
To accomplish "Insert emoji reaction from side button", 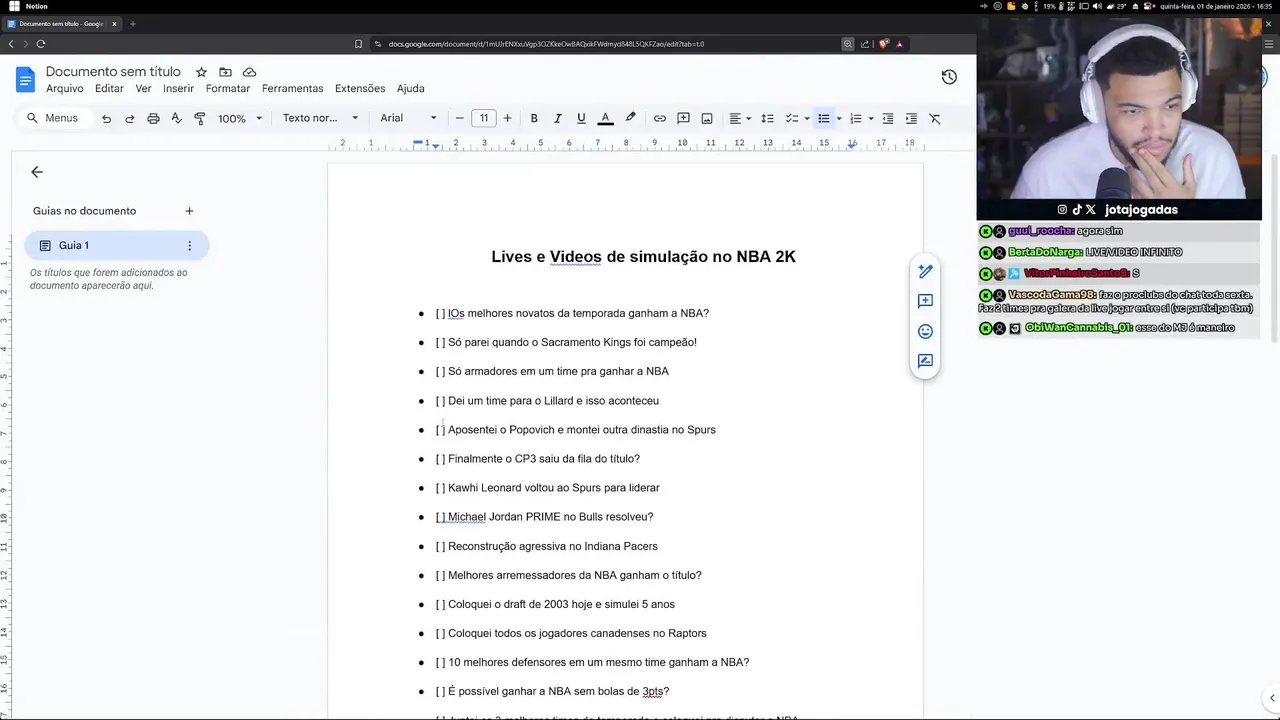I will coord(925,331).
